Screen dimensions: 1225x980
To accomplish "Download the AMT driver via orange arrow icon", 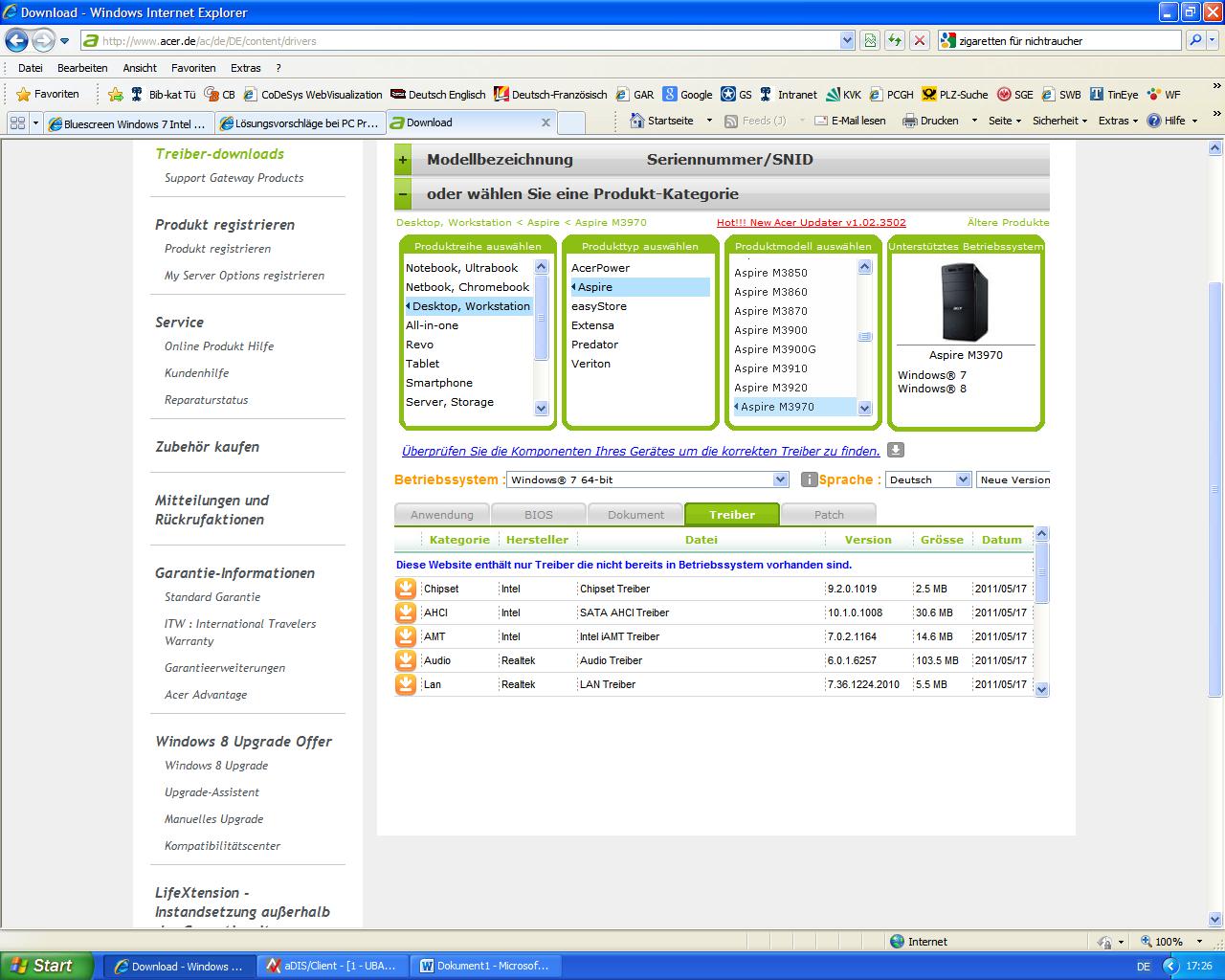I will point(406,636).
